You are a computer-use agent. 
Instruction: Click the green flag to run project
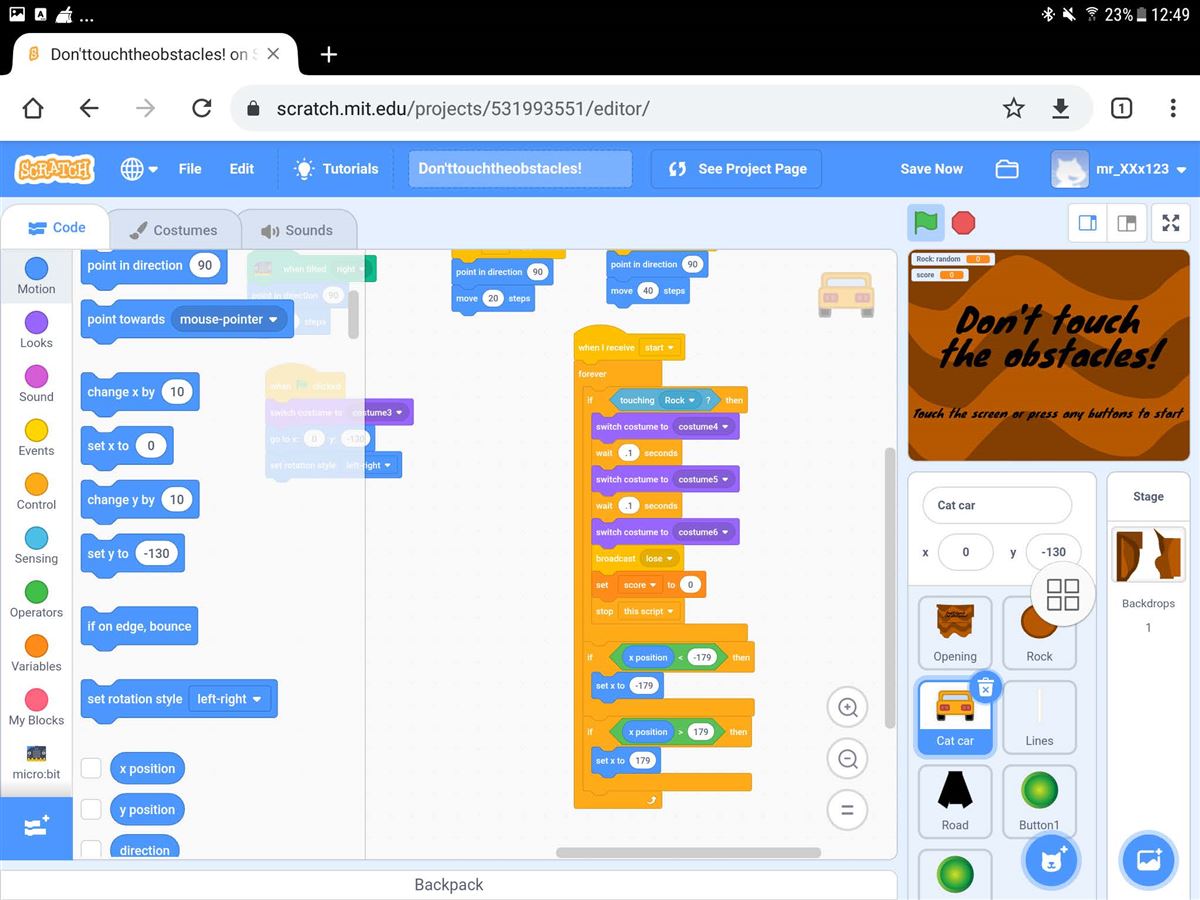tap(926, 222)
